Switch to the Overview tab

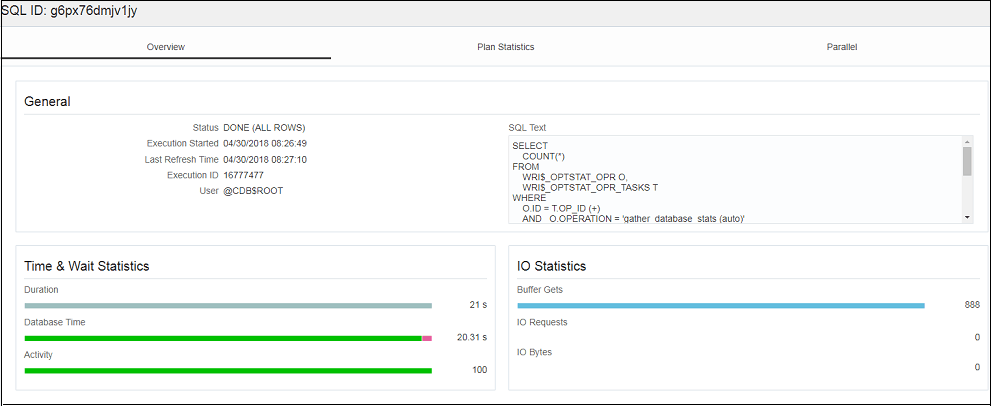click(x=166, y=47)
